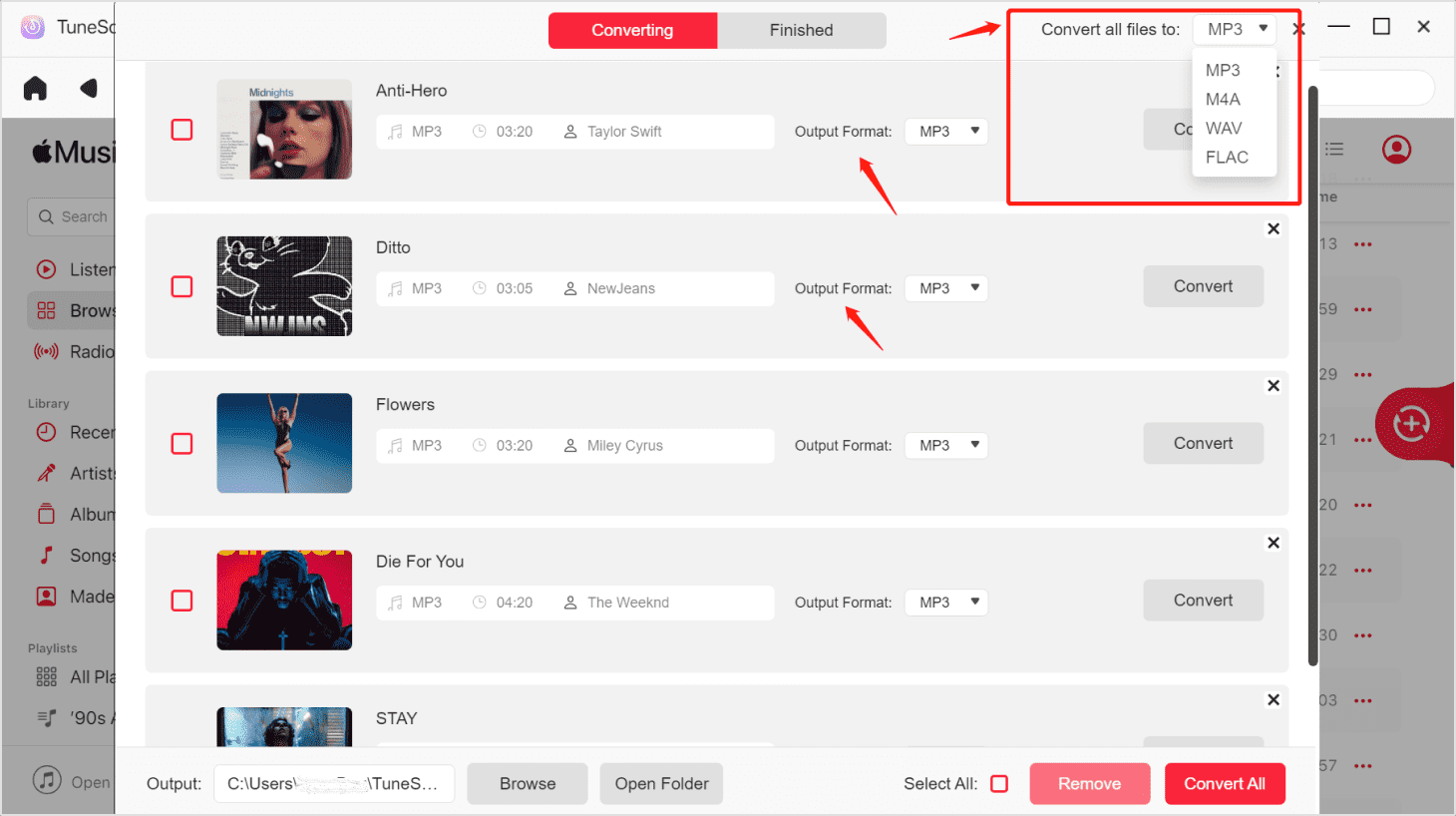Click artist name Taylor Swift
Viewport: 1456px width, 816px height.
point(624,132)
